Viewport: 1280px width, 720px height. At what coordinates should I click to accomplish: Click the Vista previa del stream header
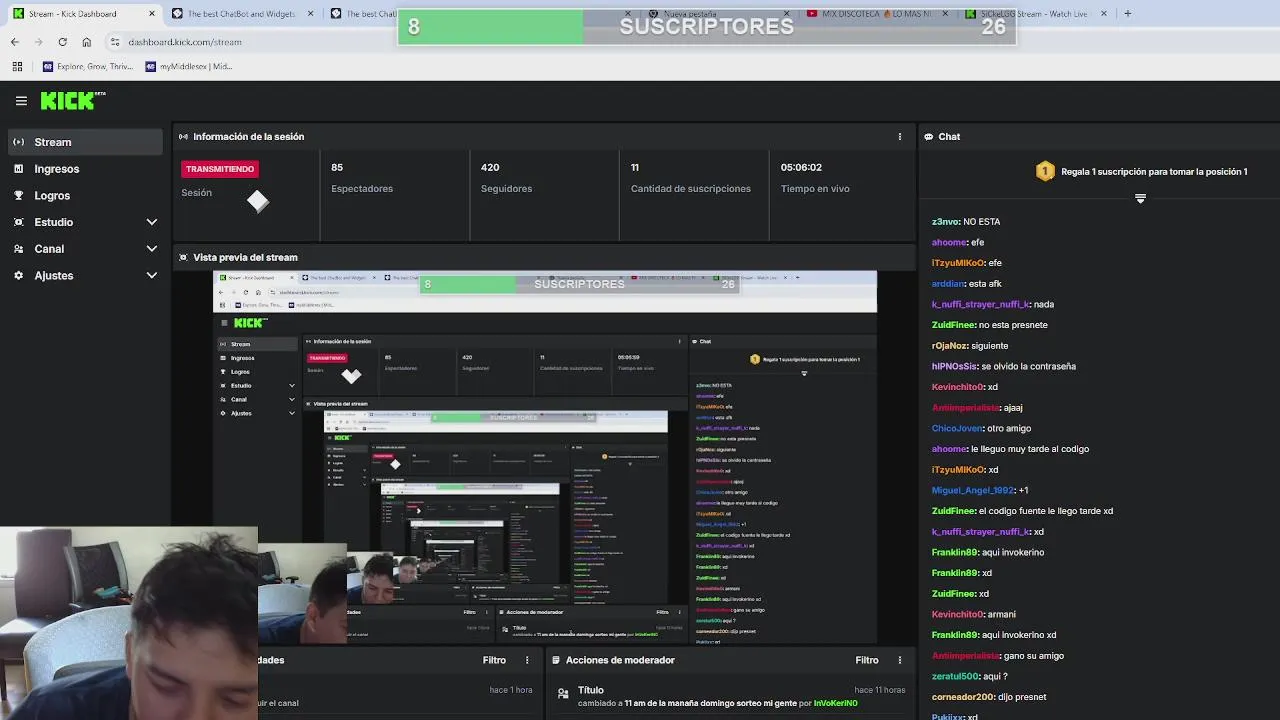[245, 257]
